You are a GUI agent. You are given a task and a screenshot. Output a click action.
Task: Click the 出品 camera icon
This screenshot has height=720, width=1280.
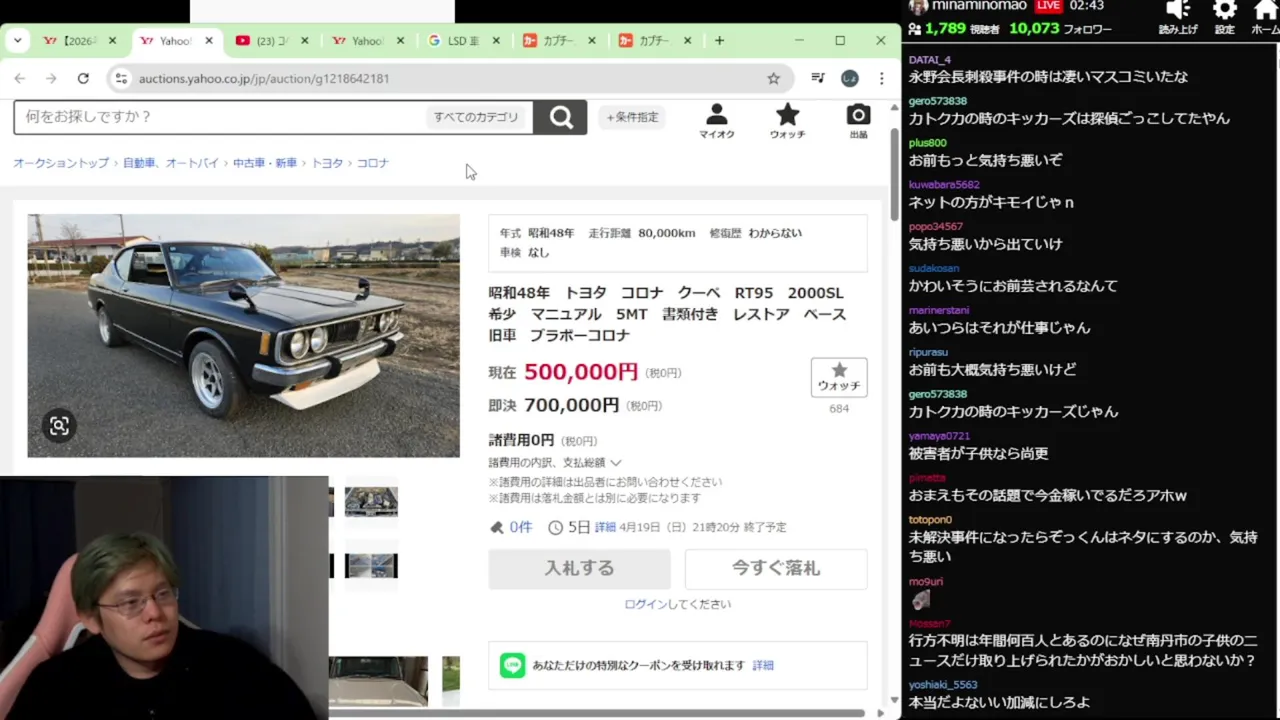pyautogui.click(x=858, y=121)
